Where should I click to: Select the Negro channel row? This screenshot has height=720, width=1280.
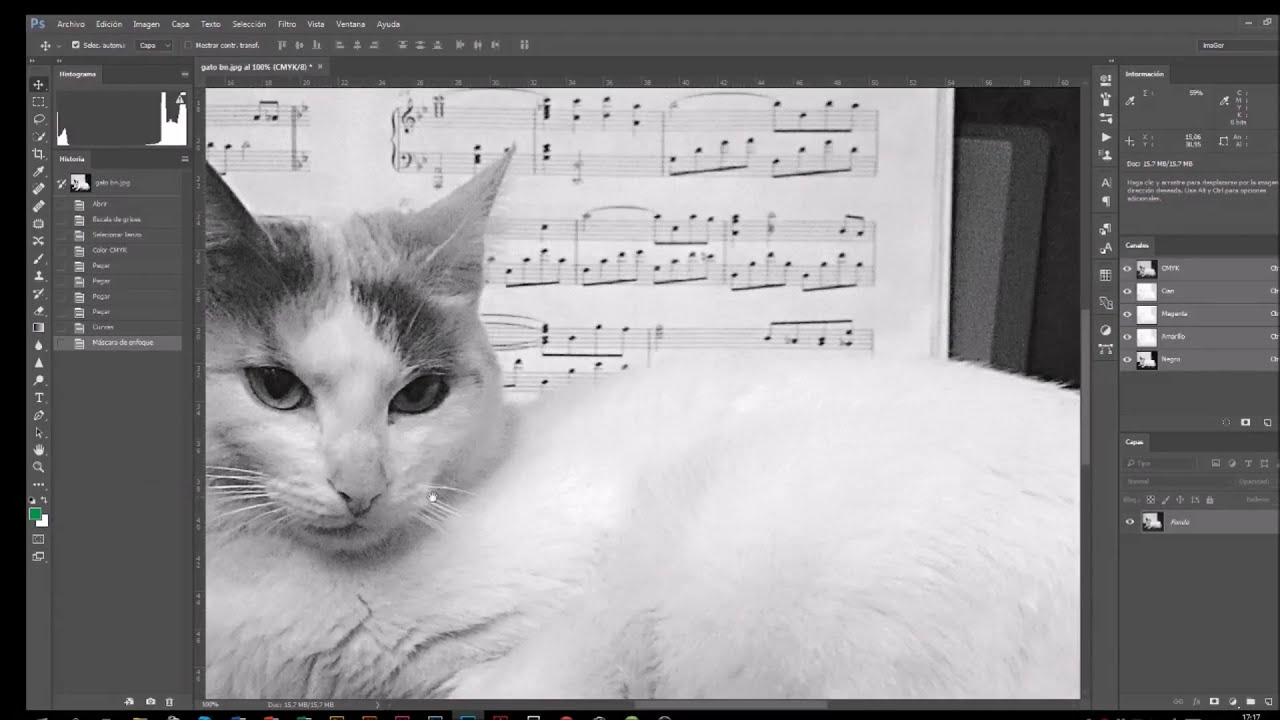(1199, 360)
